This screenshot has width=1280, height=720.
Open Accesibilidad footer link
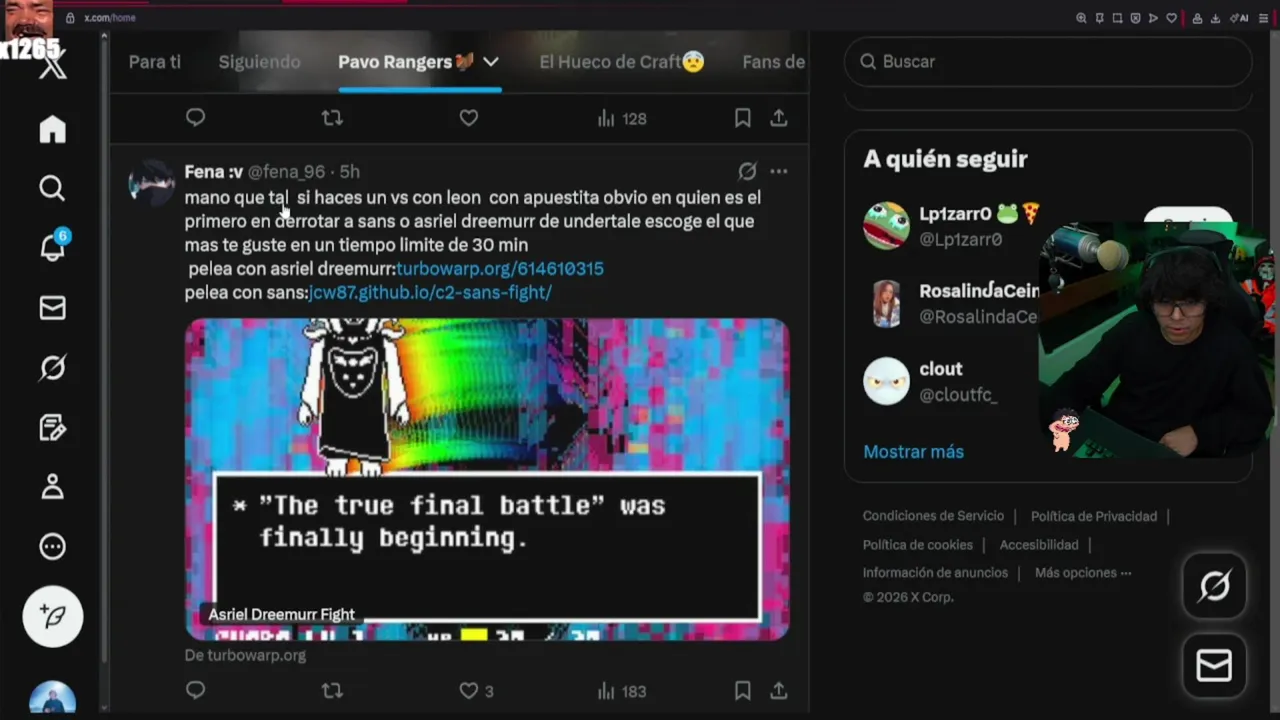tap(1039, 545)
